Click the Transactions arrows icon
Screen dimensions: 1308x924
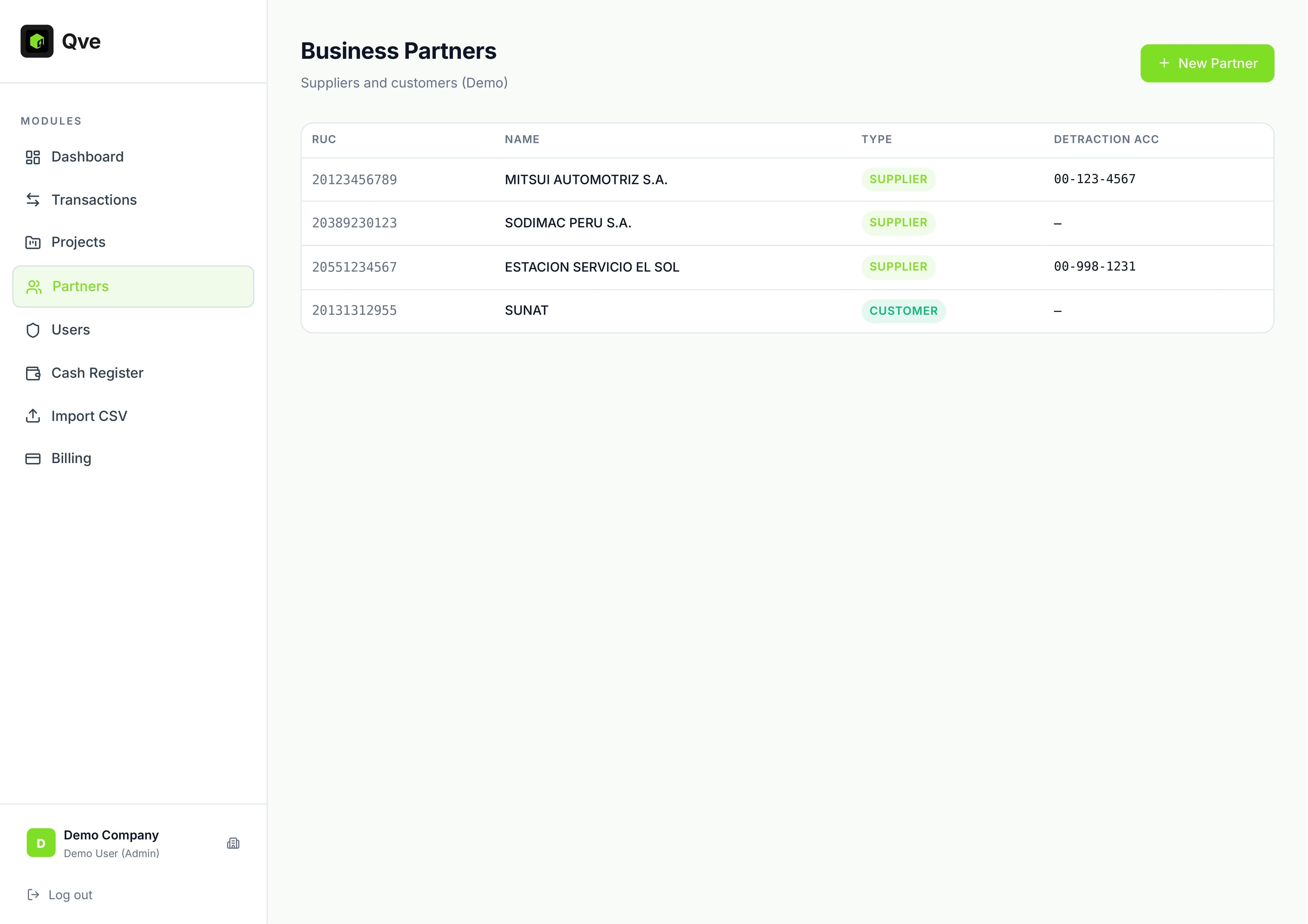coord(33,200)
